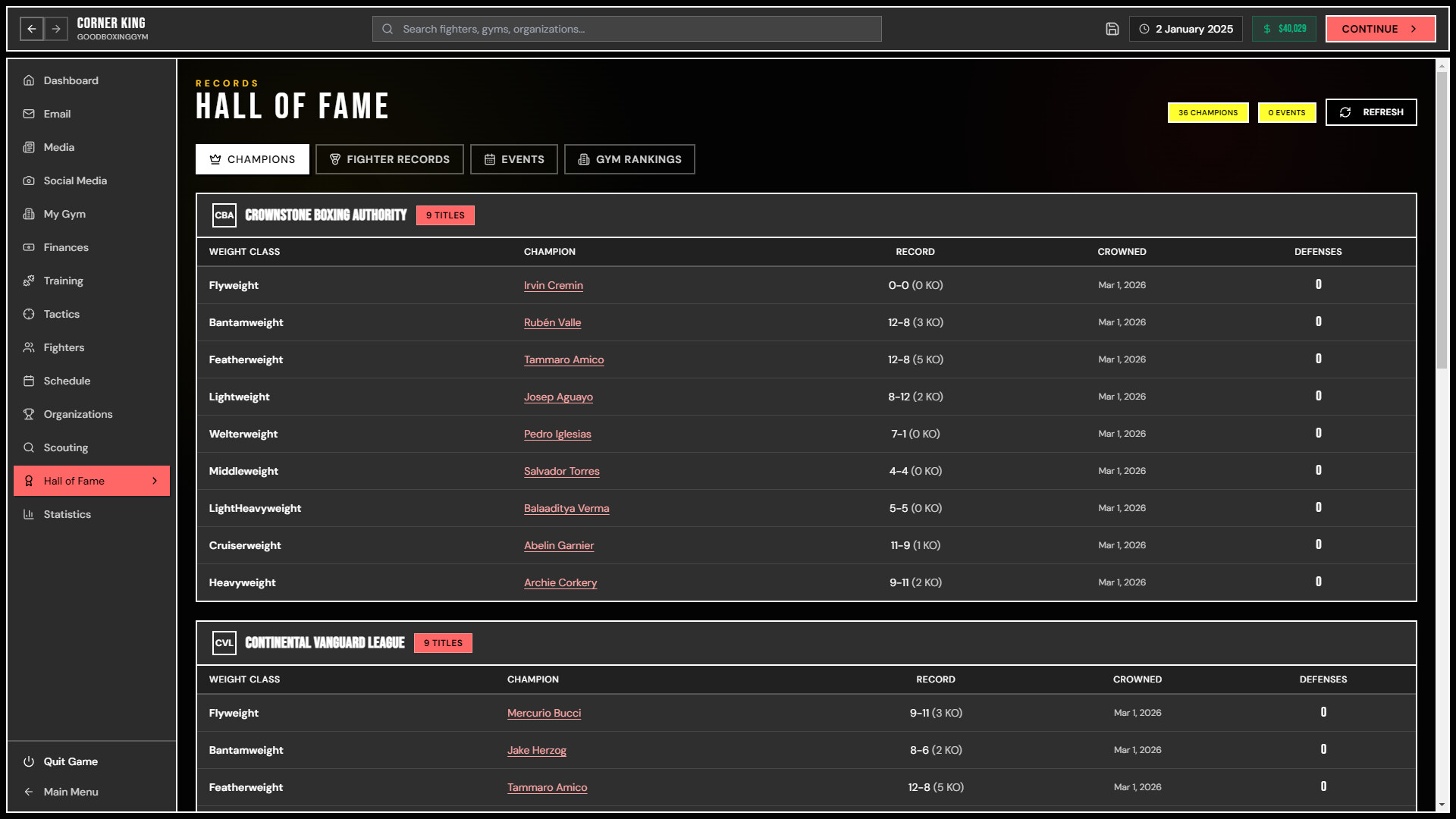Click the Fighters icon in the sidebar
Viewport: 1456px width, 819px height.
[x=29, y=347]
